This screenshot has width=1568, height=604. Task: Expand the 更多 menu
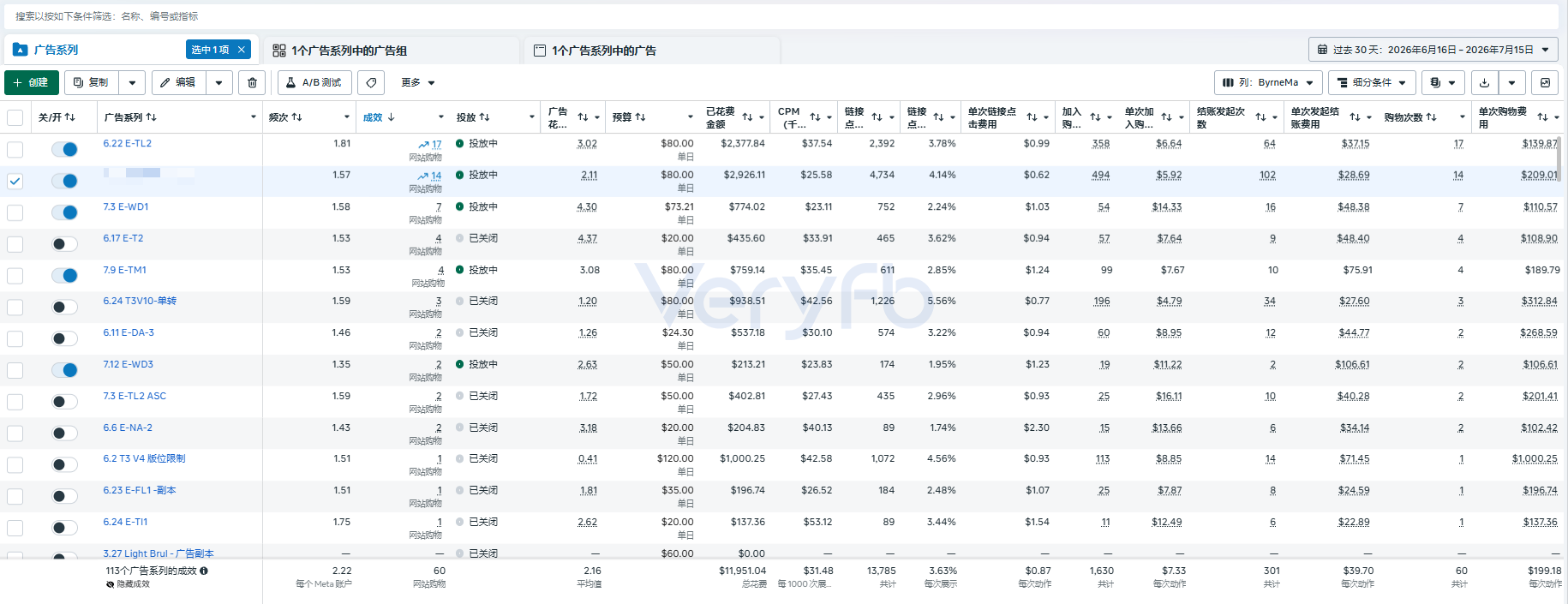418,82
